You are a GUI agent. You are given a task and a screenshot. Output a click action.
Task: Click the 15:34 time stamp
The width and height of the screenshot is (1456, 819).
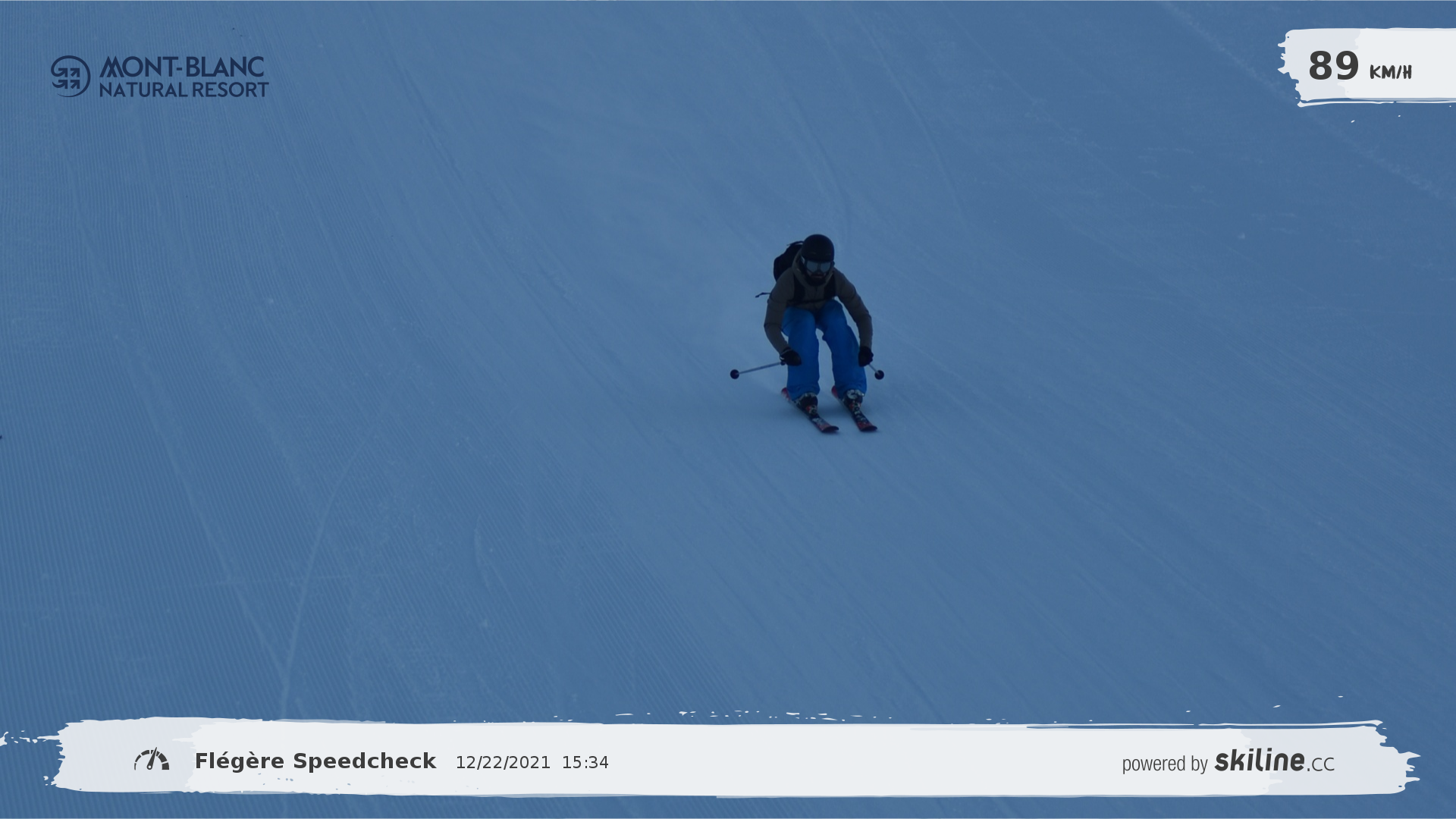point(585,763)
